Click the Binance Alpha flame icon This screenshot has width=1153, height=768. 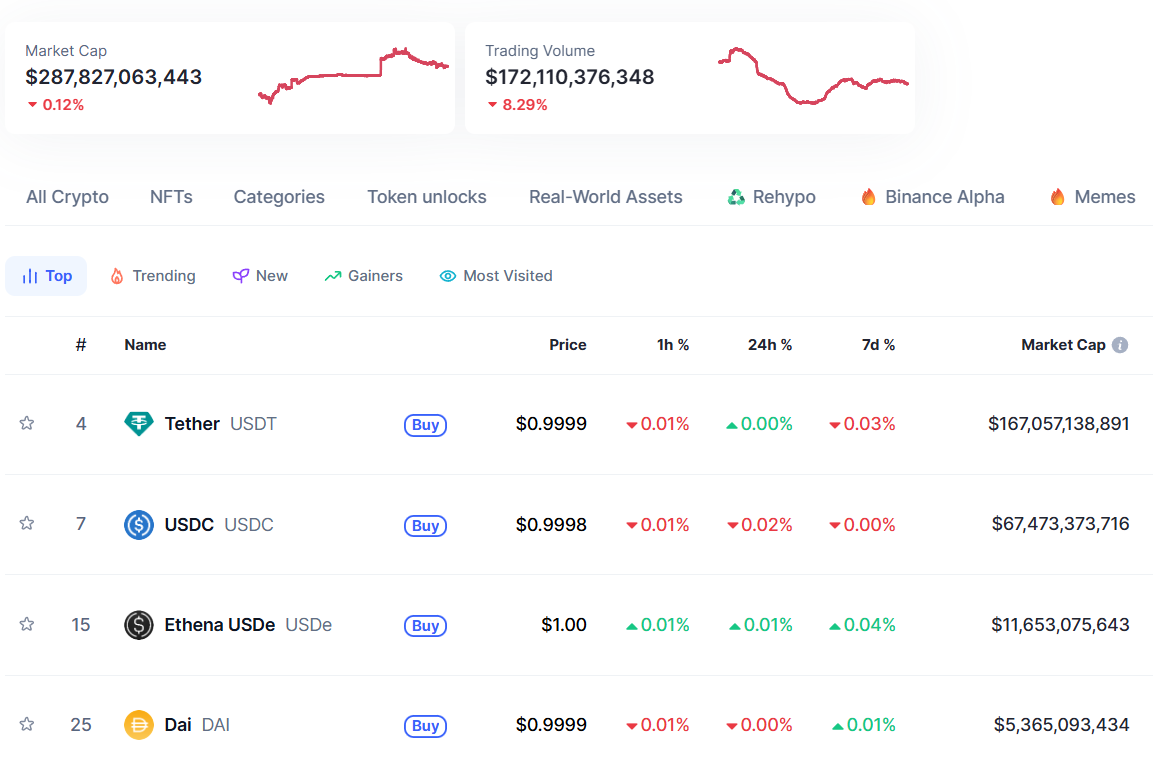point(868,196)
